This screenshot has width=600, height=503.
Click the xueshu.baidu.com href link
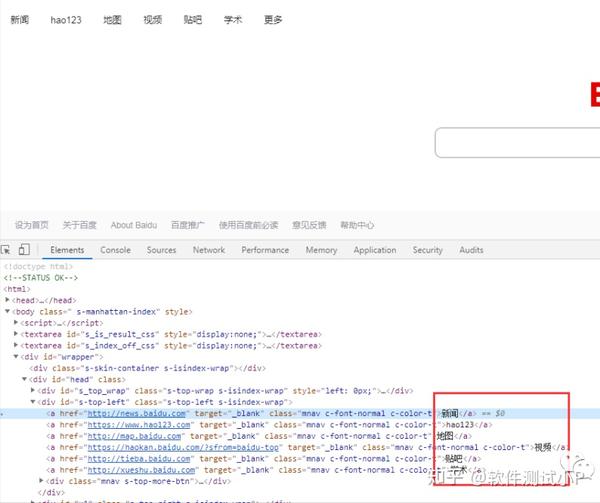pyautogui.click(x=141, y=470)
